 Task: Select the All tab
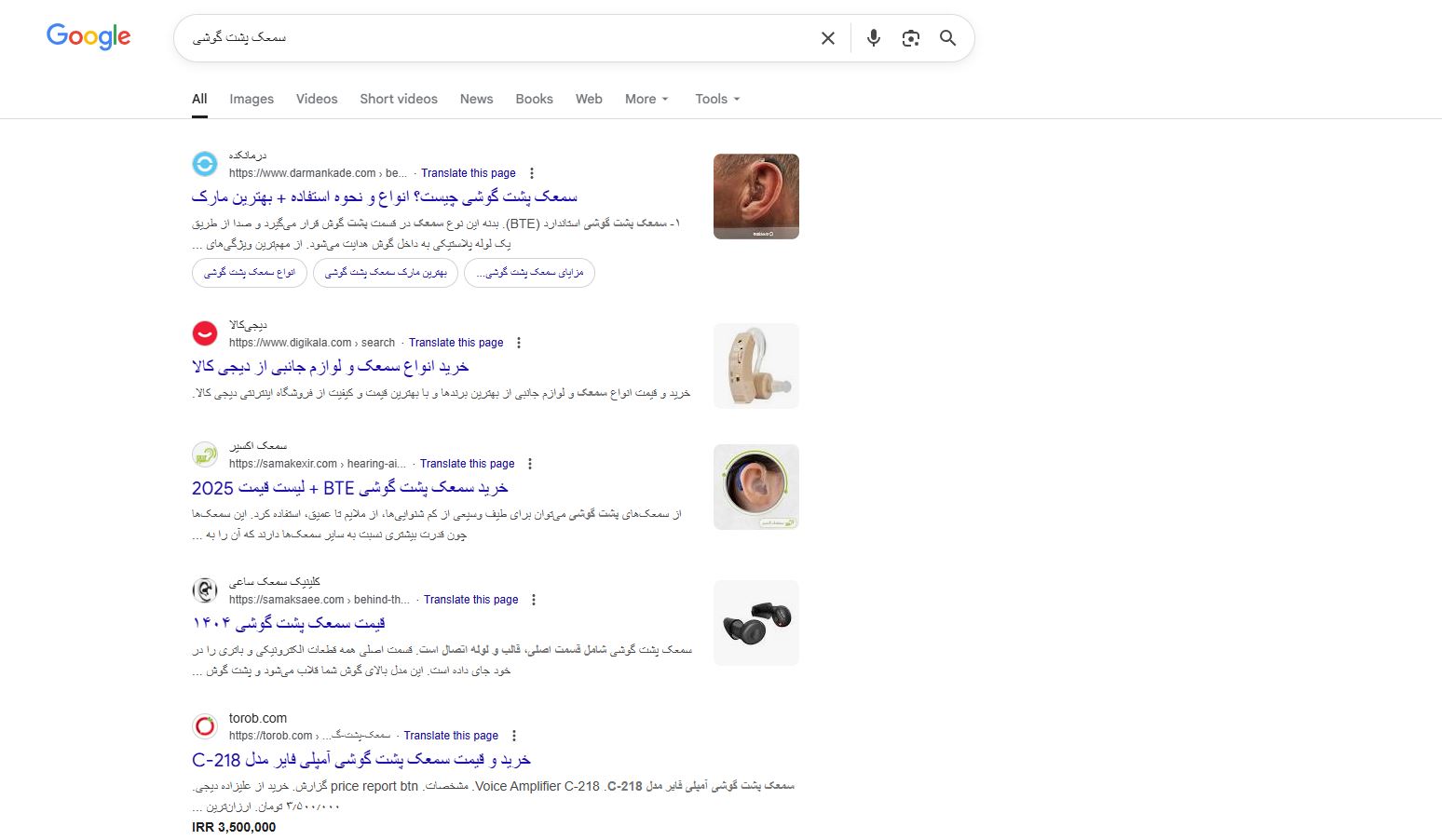point(199,99)
